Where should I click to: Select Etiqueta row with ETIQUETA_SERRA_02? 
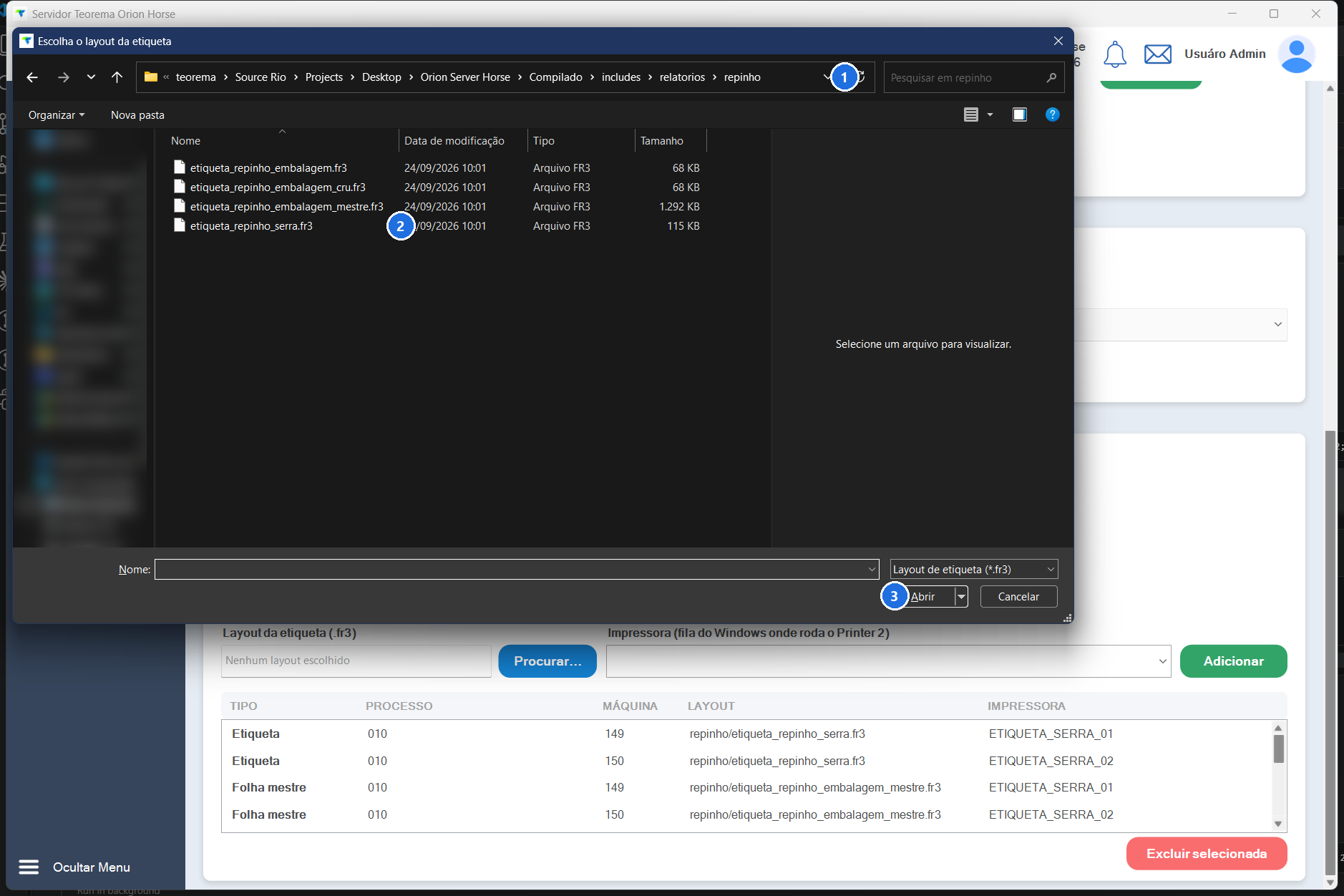point(748,761)
